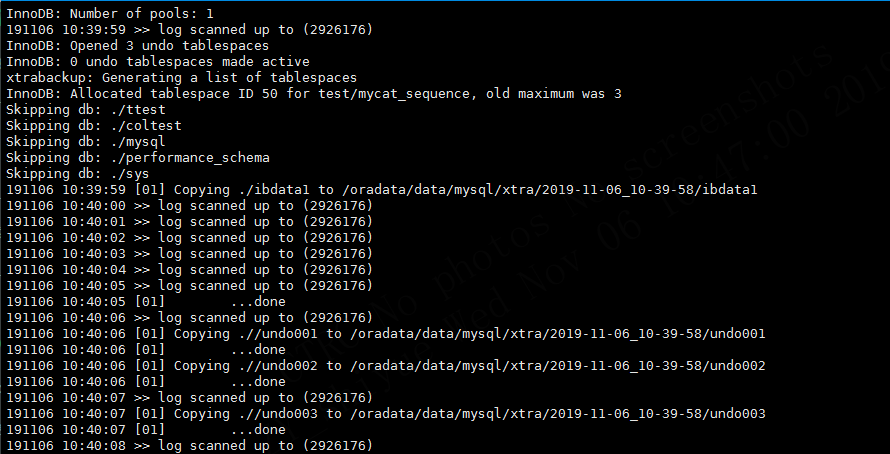
Task: Click the 10:39:59 log scanned line
Action: pos(190,30)
